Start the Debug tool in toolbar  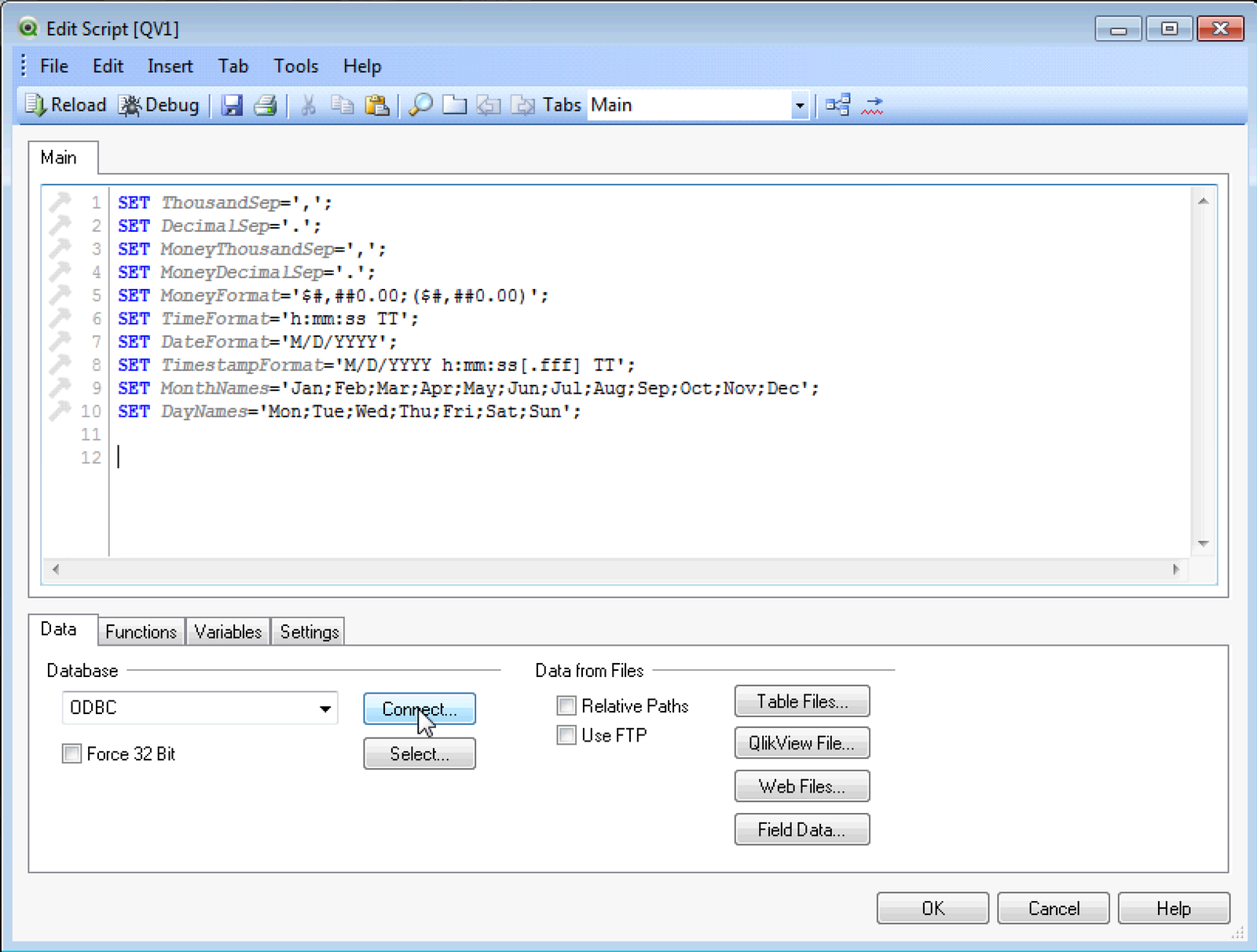click(159, 105)
